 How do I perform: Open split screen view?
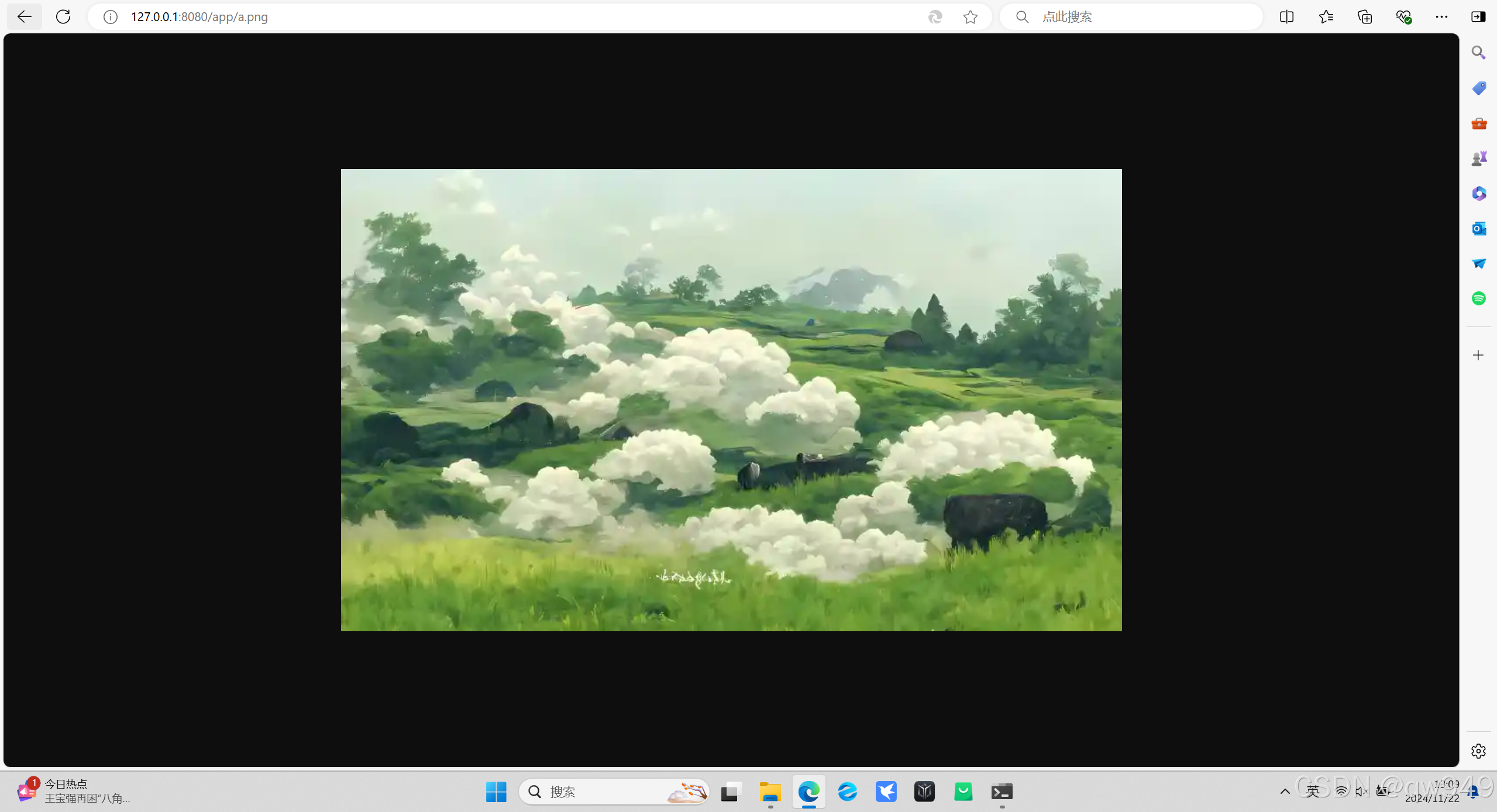tap(1286, 16)
